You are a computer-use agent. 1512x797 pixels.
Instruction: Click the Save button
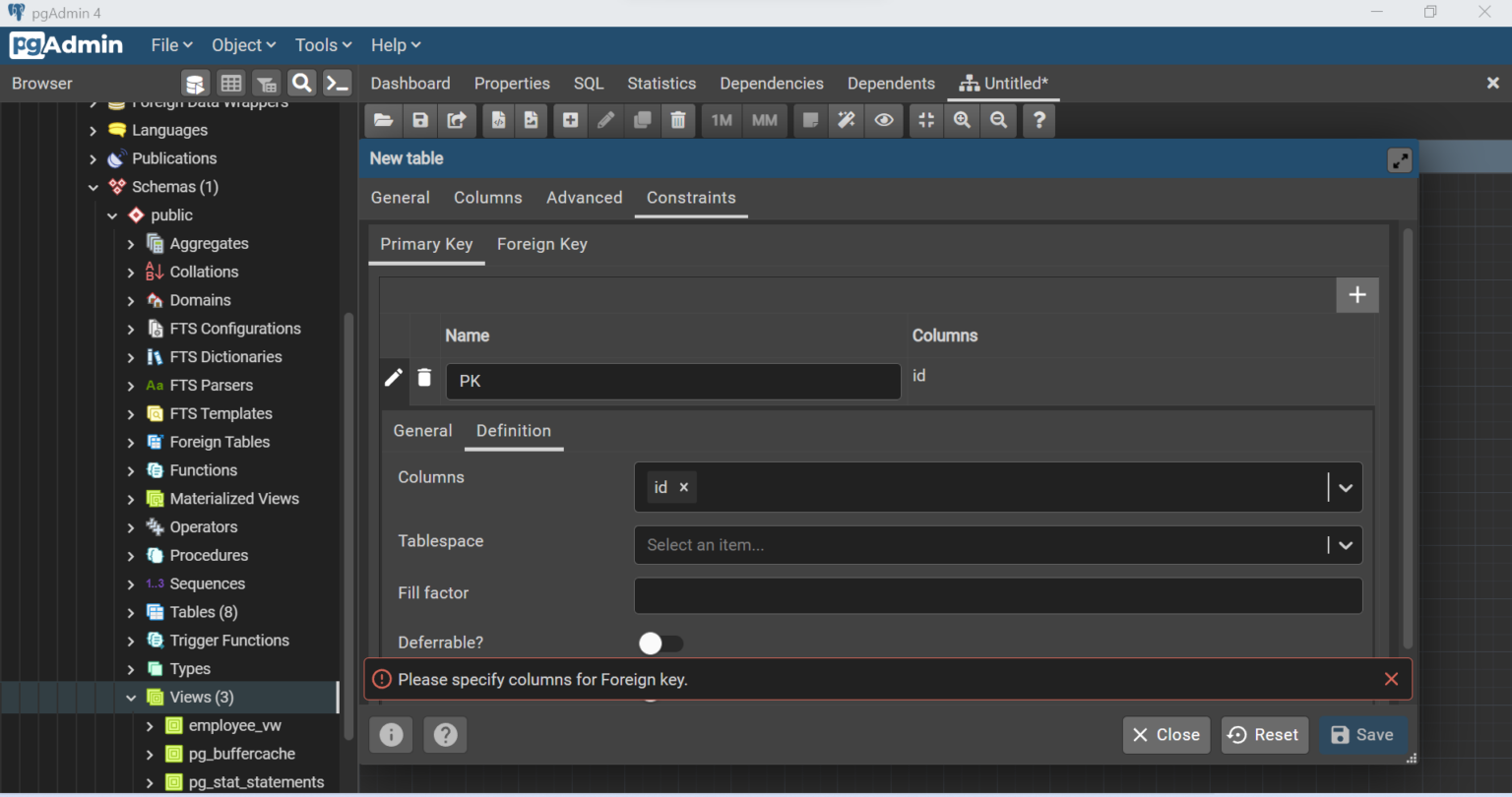pyautogui.click(x=1362, y=734)
